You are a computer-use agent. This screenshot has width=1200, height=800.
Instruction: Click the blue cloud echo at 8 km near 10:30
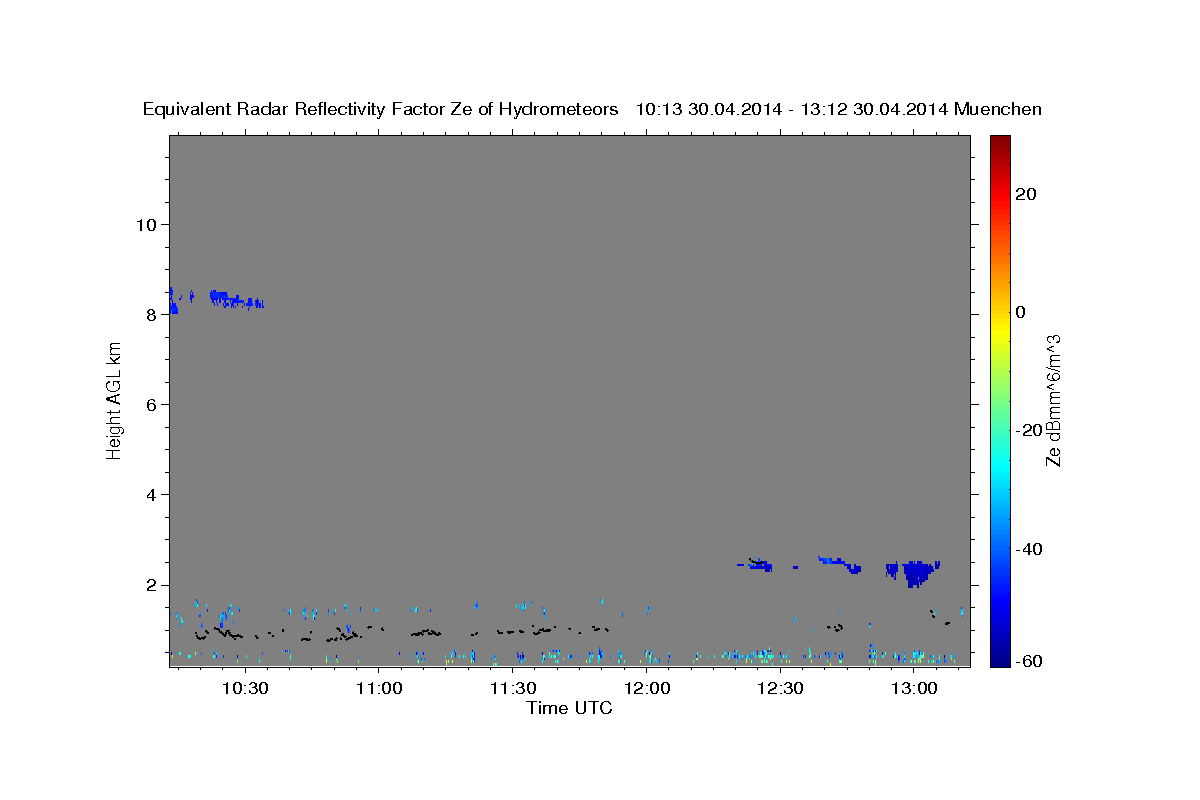pos(236,299)
